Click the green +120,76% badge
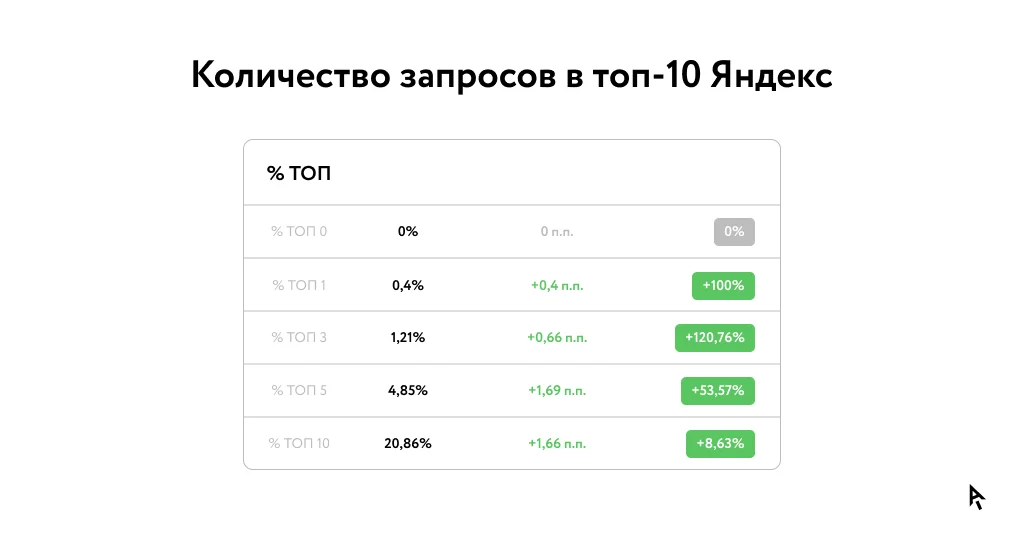Screen dimensions: 1024x548 coord(714,338)
